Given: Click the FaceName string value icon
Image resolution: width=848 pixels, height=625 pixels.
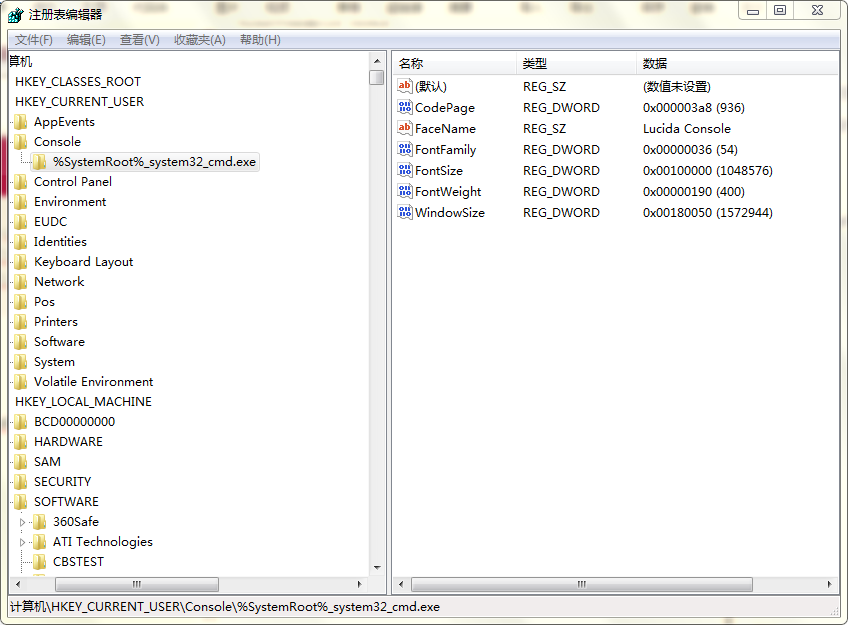Looking at the screenshot, I should click(x=405, y=128).
